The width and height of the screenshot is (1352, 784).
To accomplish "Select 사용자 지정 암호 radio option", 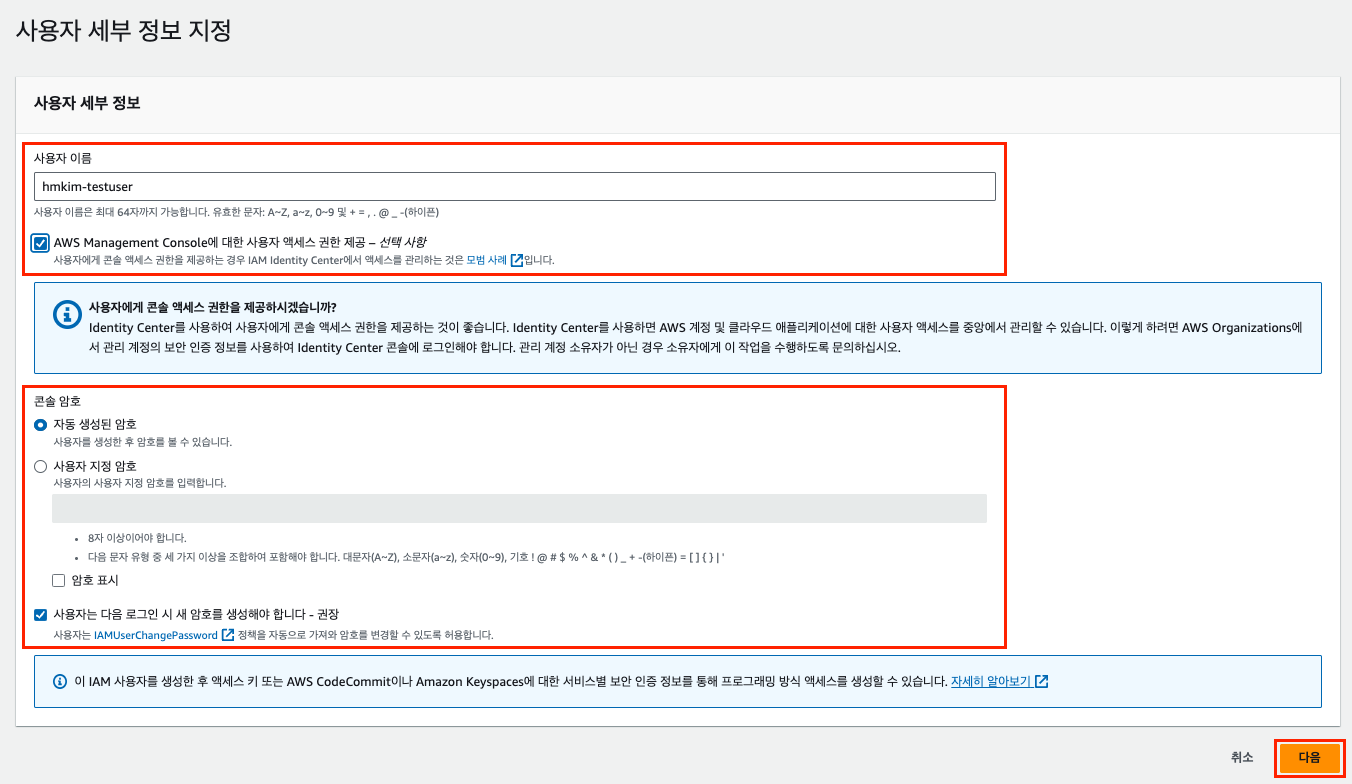I will (40, 466).
